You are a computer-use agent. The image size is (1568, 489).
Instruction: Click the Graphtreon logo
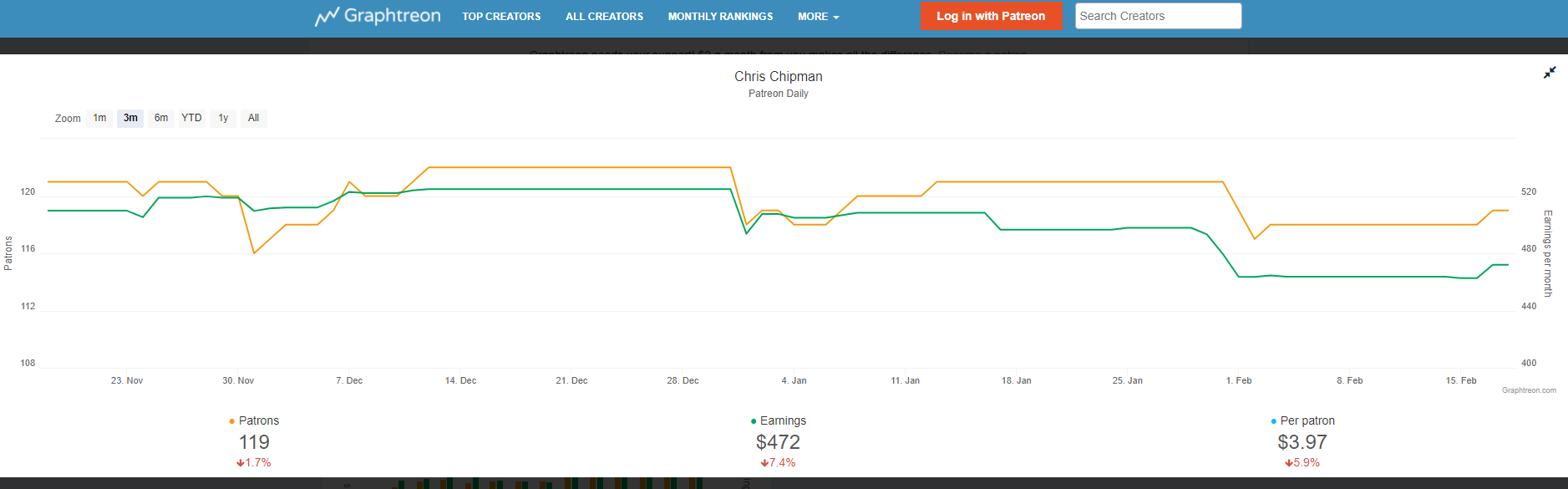click(x=378, y=16)
